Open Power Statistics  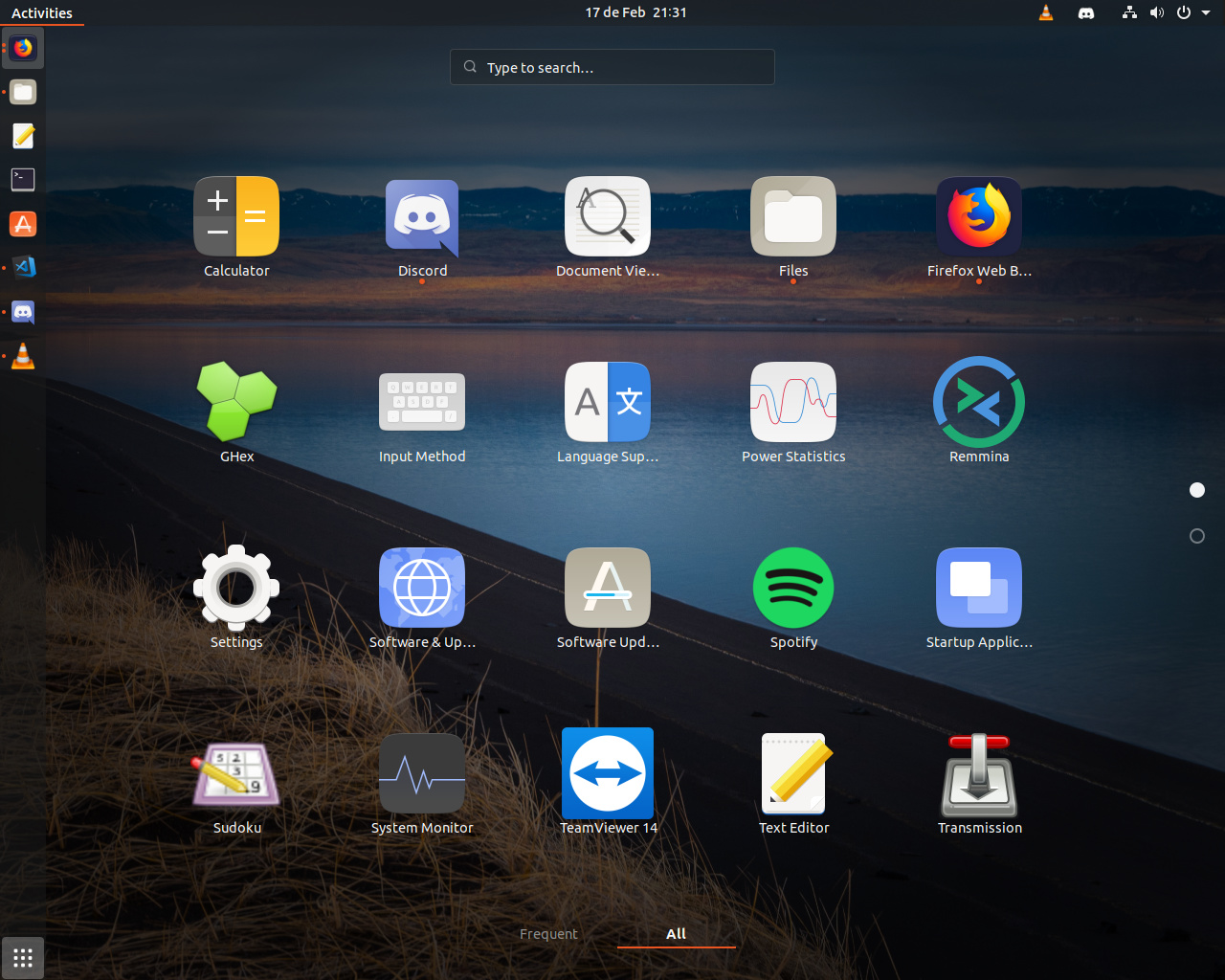point(793,402)
